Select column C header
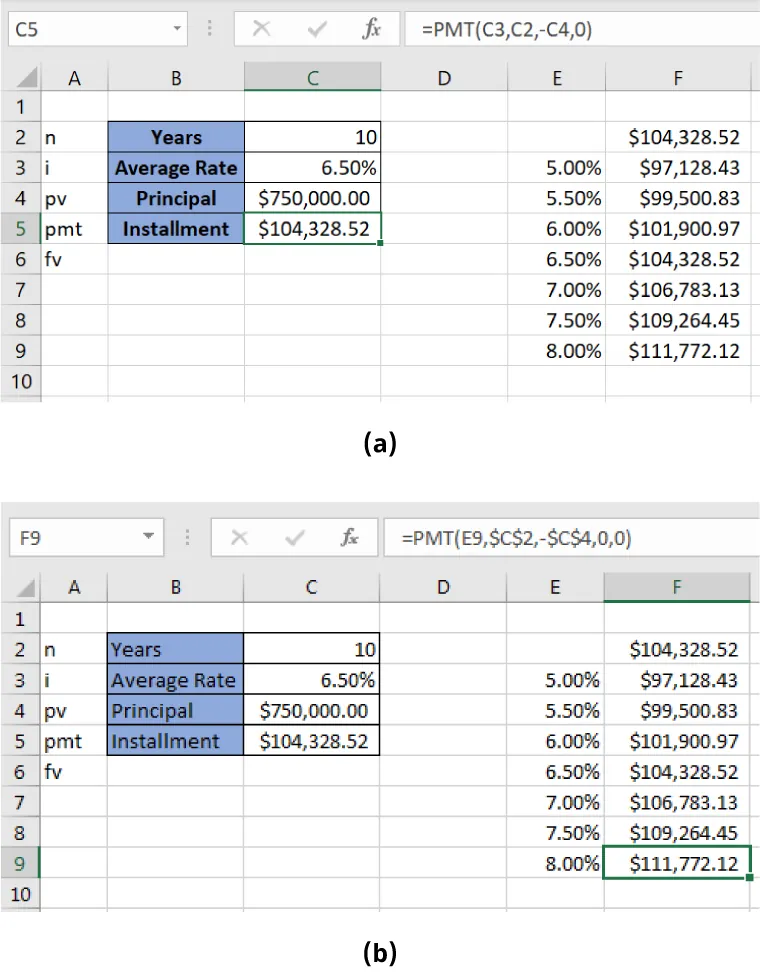 [312, 76]
